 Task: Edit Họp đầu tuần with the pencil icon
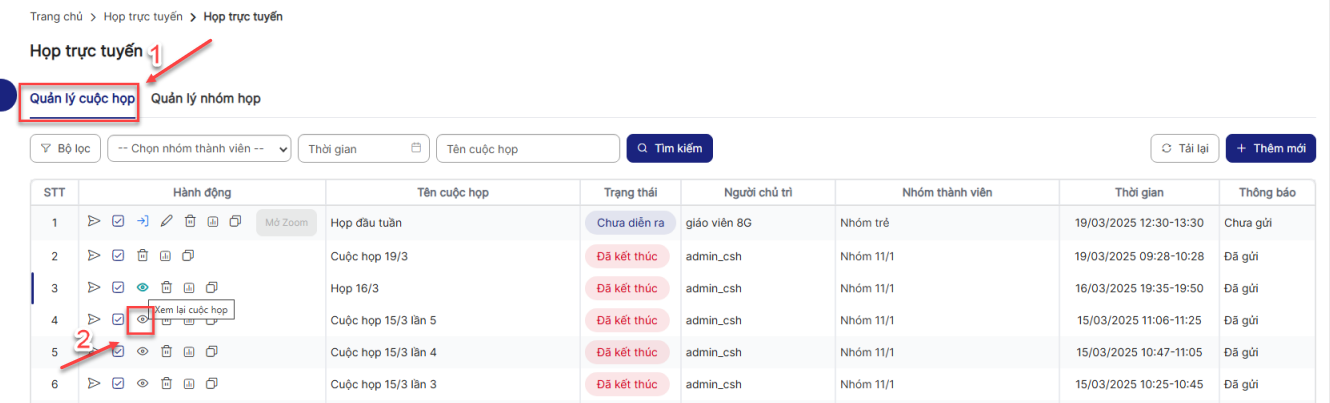click(166, 222)
